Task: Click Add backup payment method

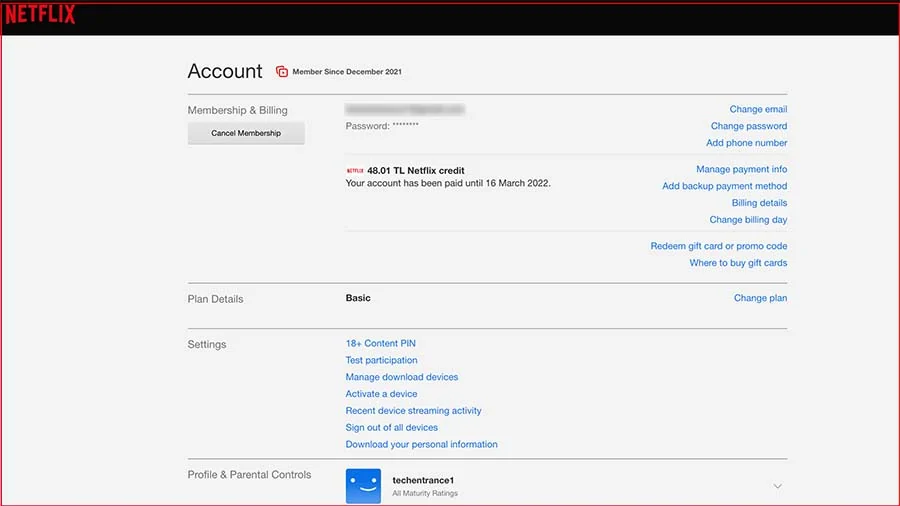Action: tap(724, 186)
